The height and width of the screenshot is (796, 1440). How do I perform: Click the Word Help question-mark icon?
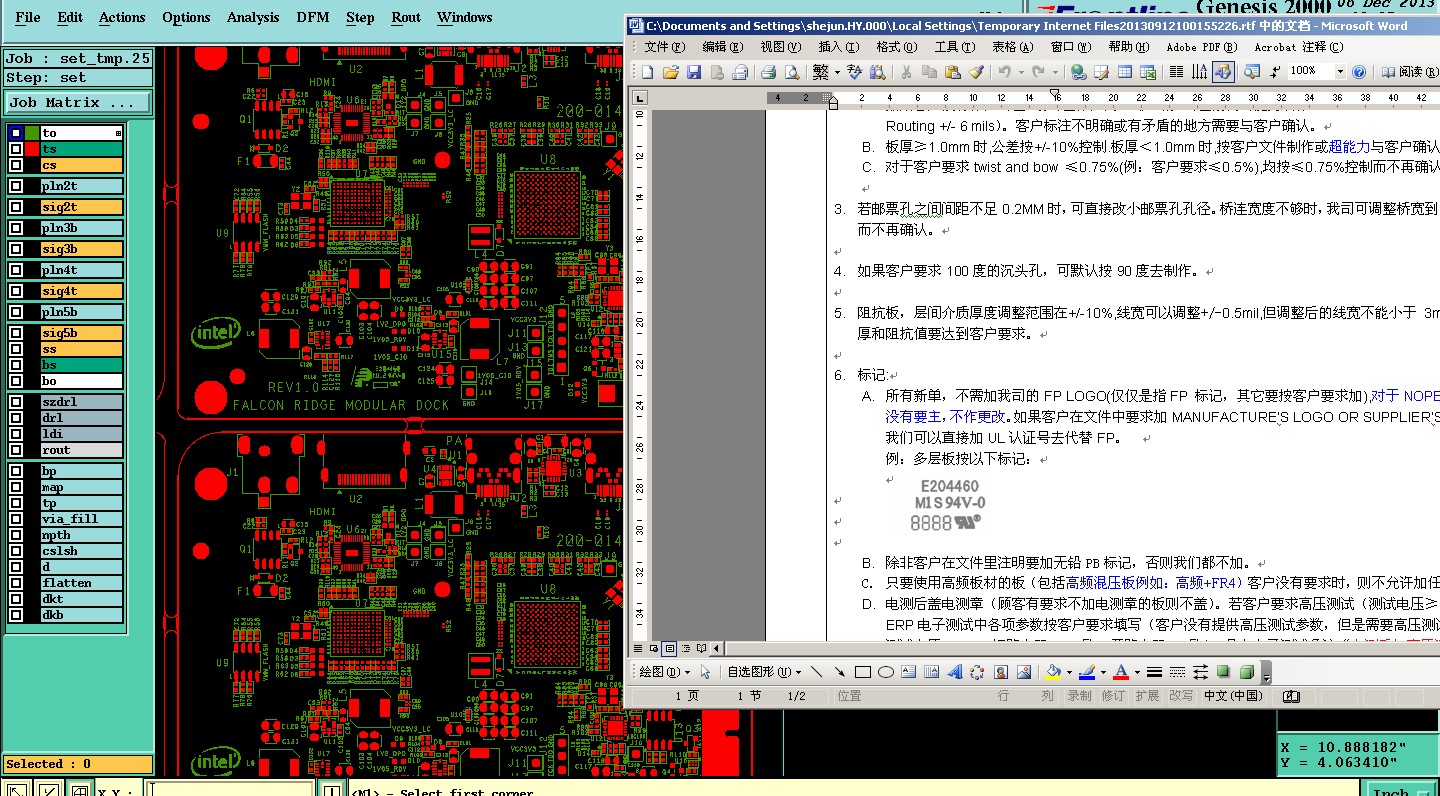[x=1359, y=72]
